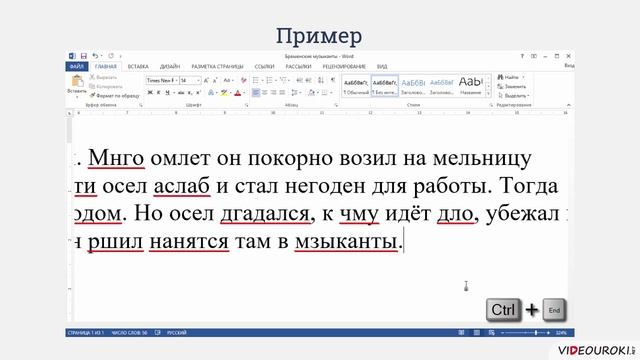
Task: Expand the styles gallery with the More arrow
Action: [488, 94]
